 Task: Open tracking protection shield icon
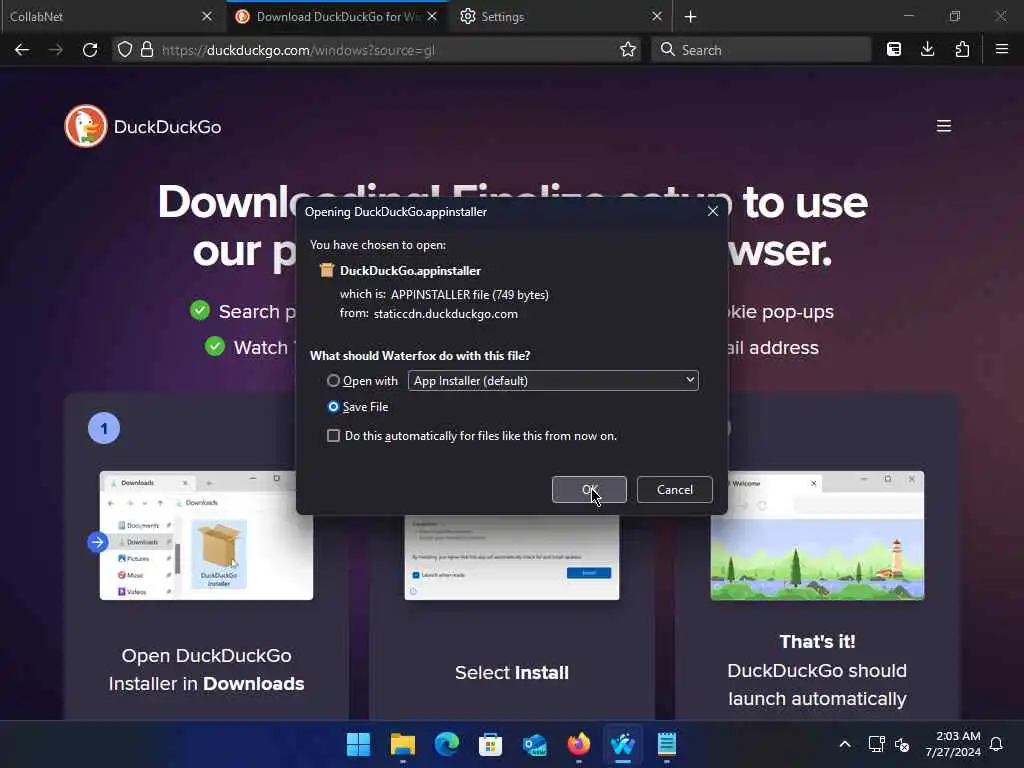click(125, 50)
